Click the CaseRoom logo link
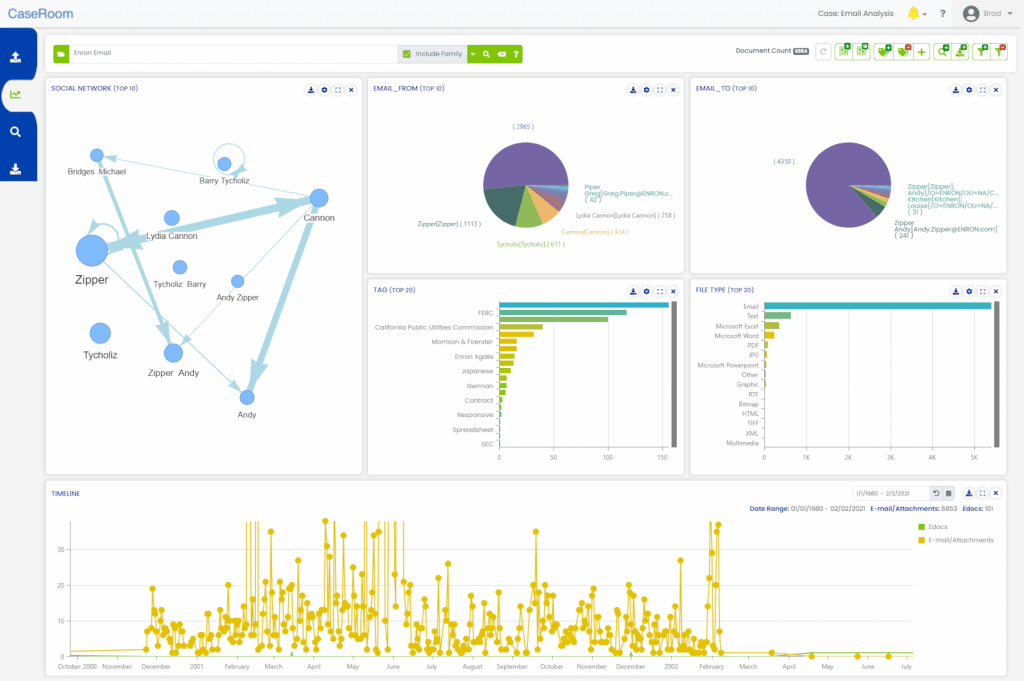Screen dimensions: 1024x681 click(40, 14)
